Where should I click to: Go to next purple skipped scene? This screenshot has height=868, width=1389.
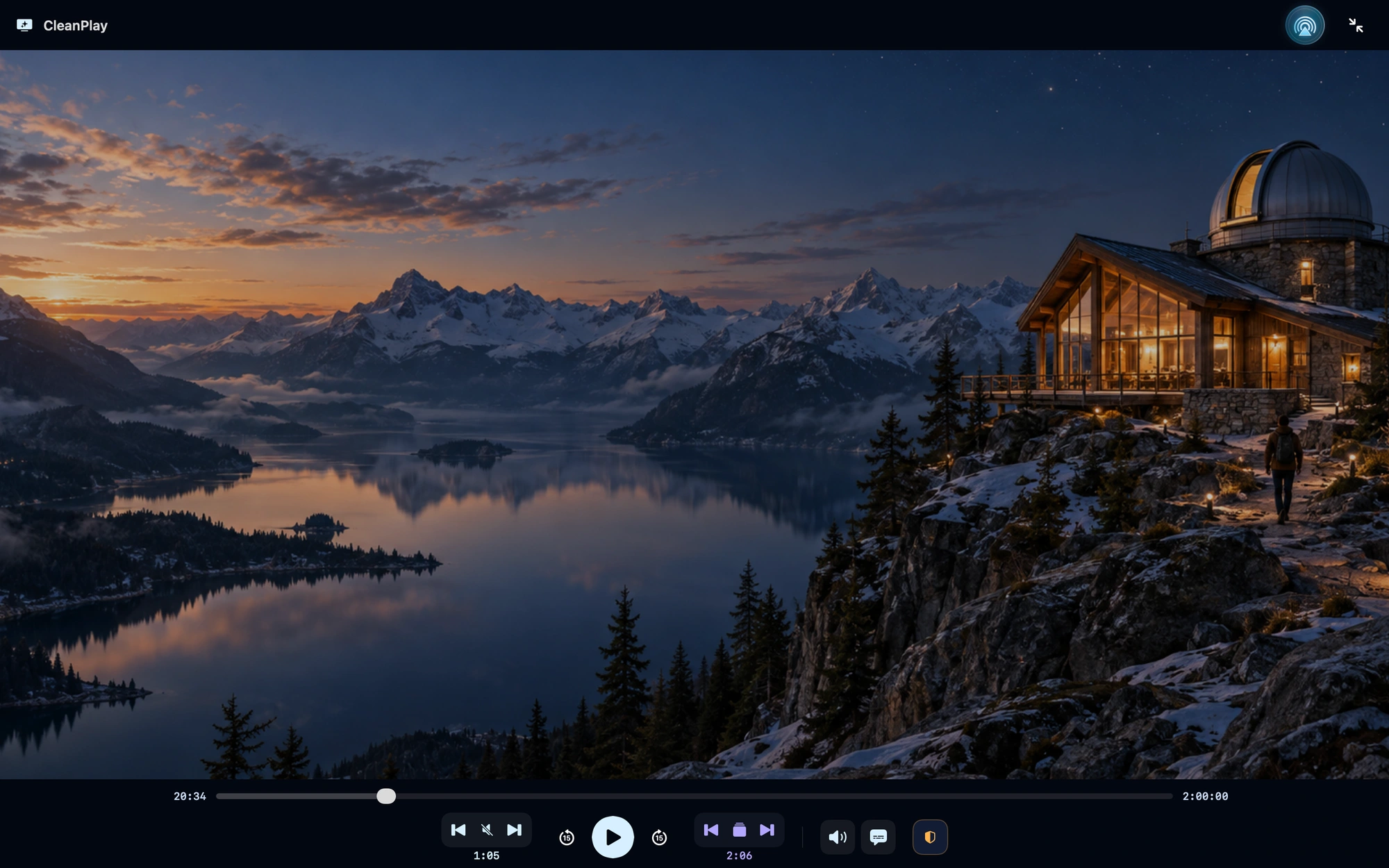tap(767, 830)
